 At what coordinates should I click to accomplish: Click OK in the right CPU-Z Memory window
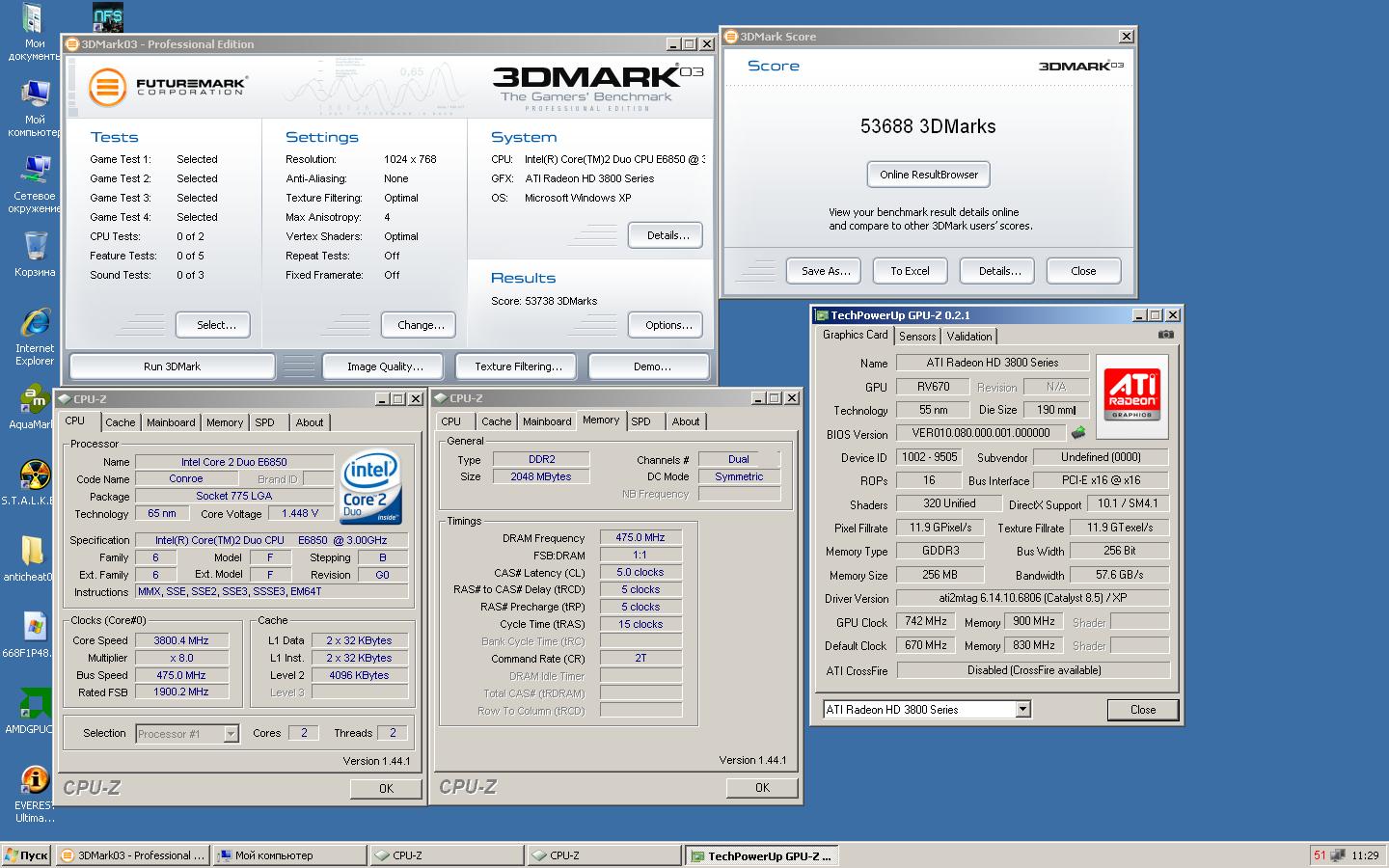coord(762,788)
